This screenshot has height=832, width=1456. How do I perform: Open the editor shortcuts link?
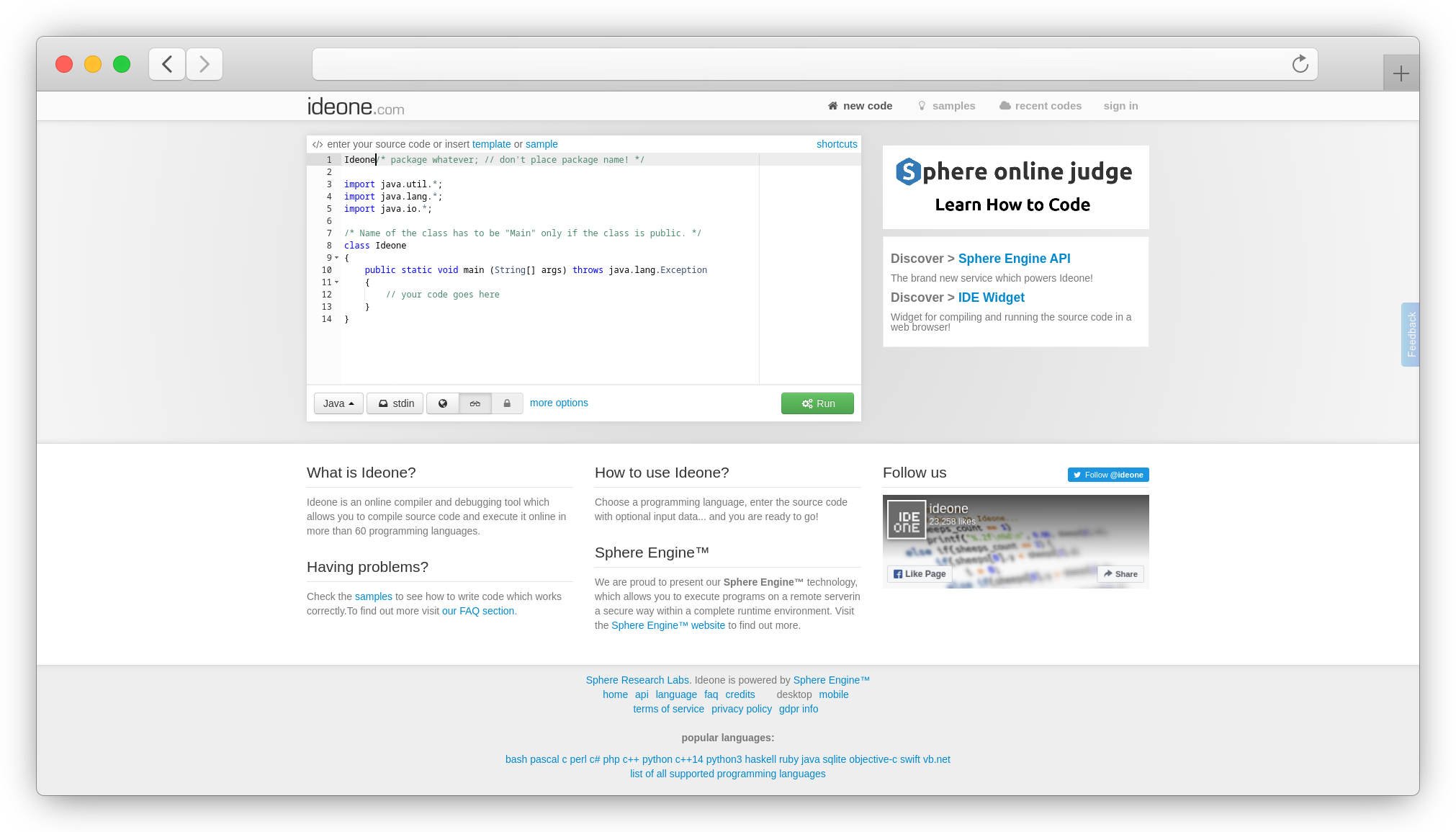pyautogui.click(x=837, y=144)
